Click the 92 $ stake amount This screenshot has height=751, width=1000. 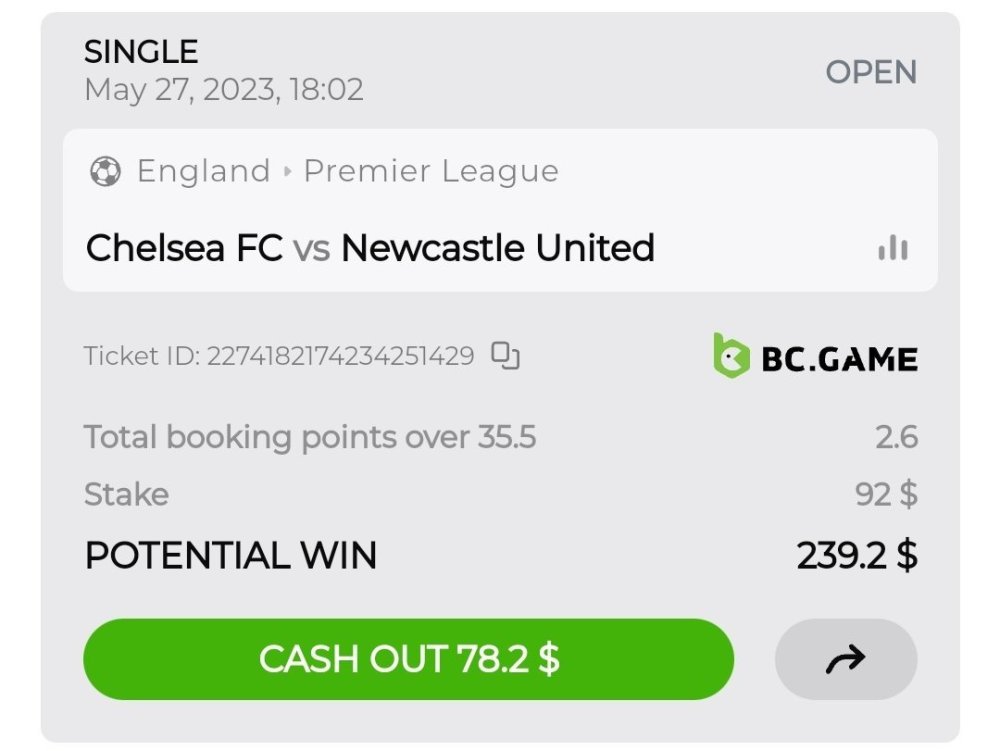pyautogui.click(x=886, y=494)
